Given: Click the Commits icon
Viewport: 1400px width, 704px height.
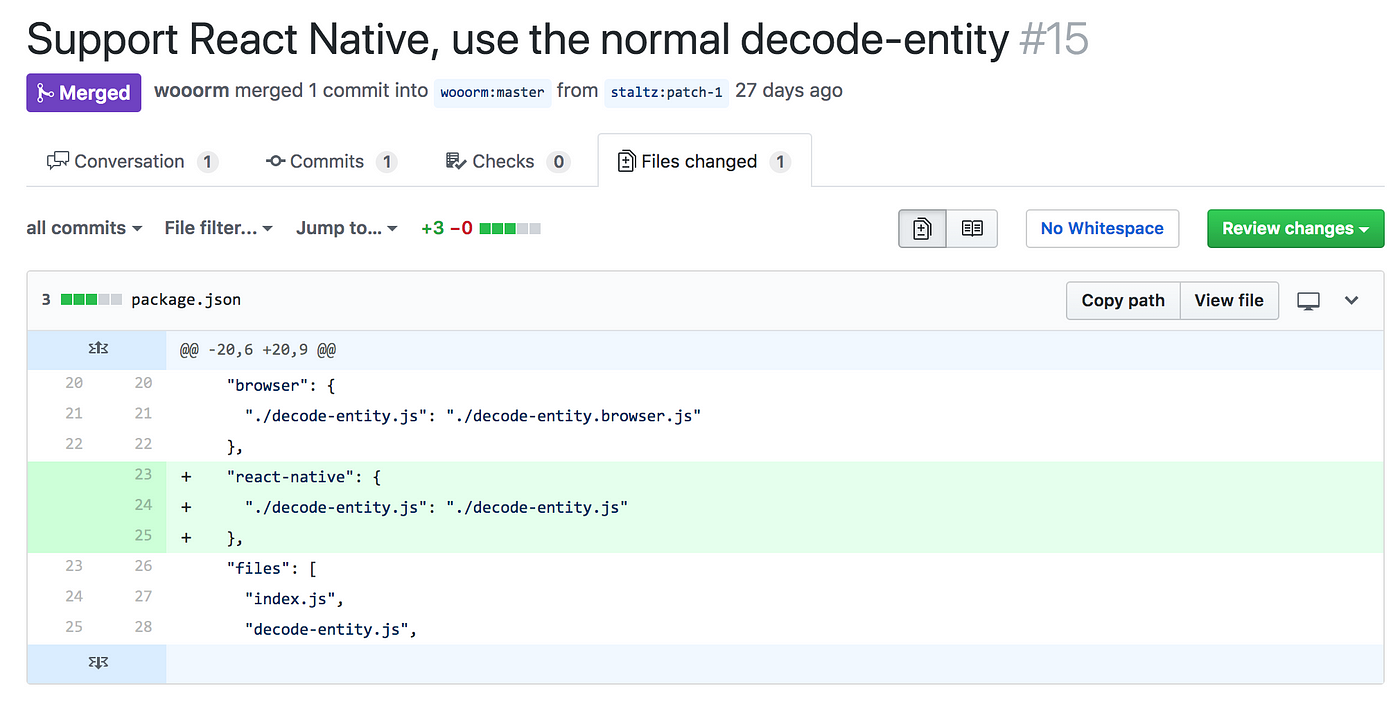Looking at the screenshot, I should (x=275, y=161).
